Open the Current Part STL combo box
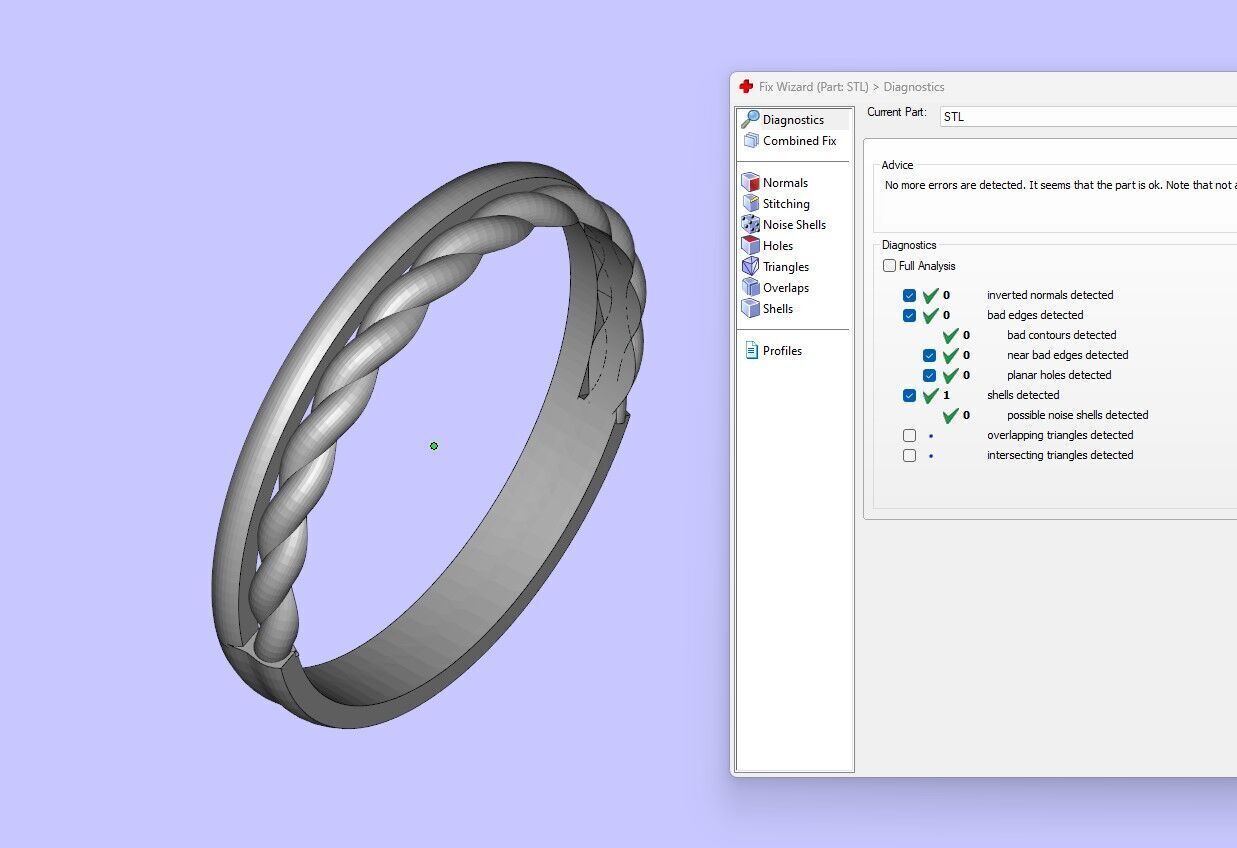The image size is (1237, 848). pos(1088,116)
